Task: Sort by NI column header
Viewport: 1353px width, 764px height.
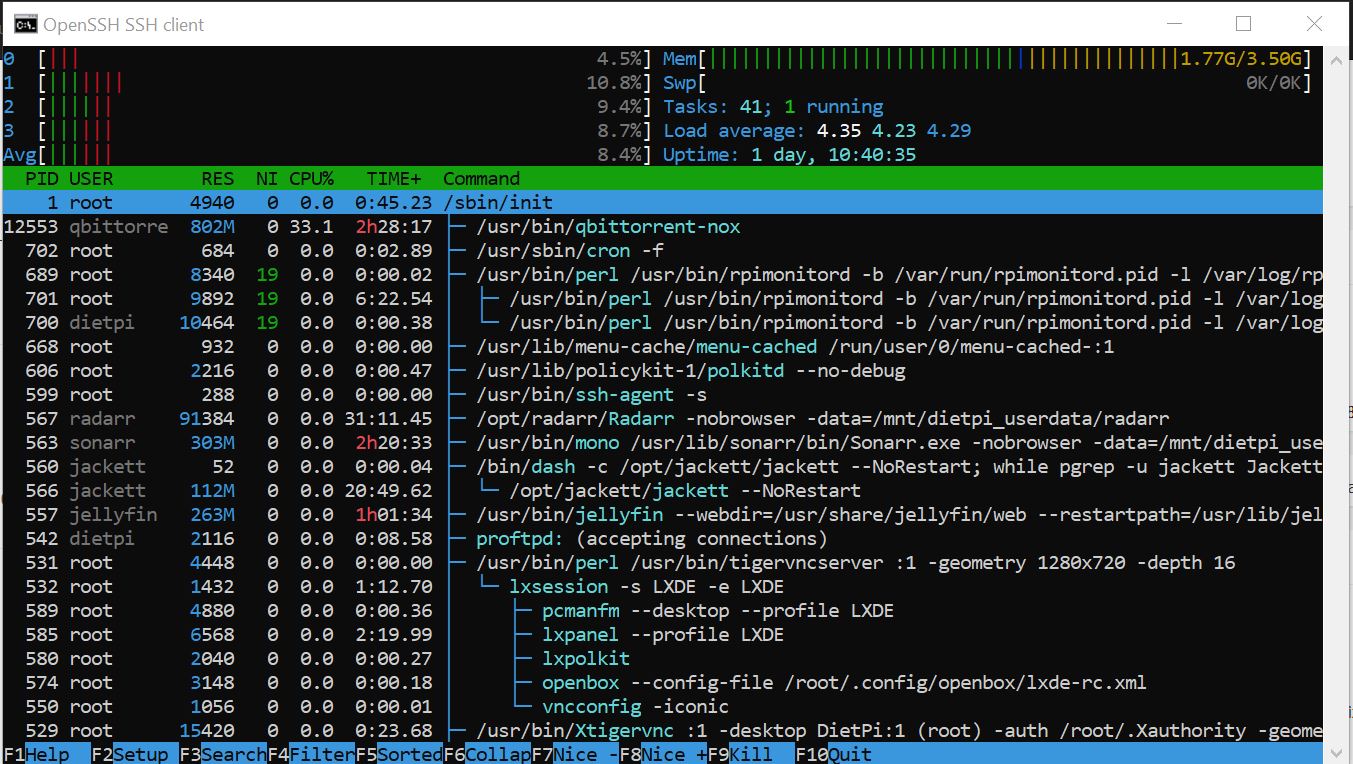Action: (x=267, y=179)
